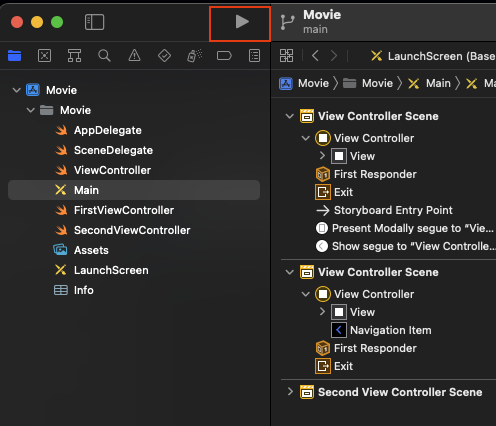496x426 pixels.
Task: Run the project with the Play button
Action: [x=242, y=22]
